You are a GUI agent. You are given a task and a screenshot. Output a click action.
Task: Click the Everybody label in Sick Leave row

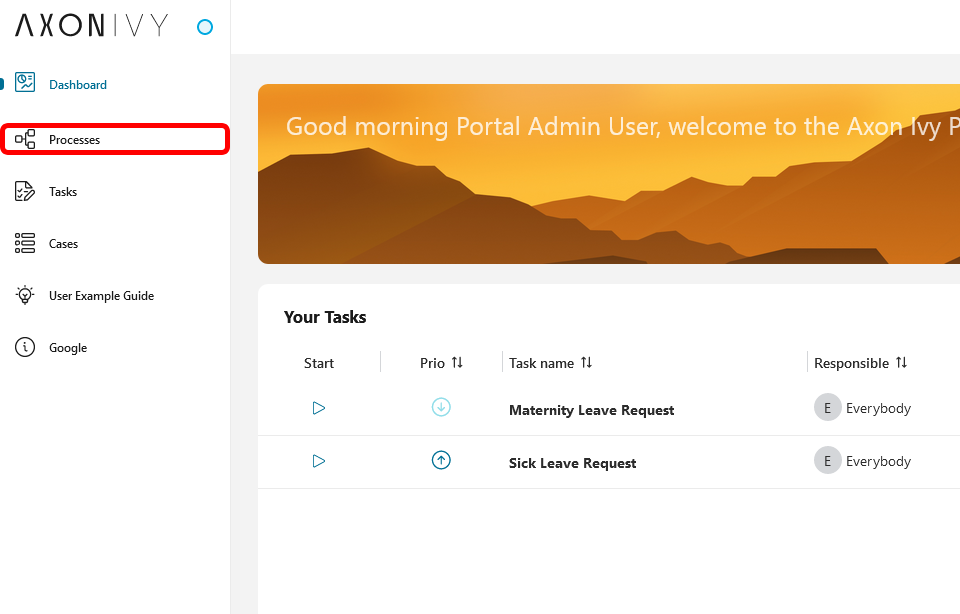click(x=879, y=461)
